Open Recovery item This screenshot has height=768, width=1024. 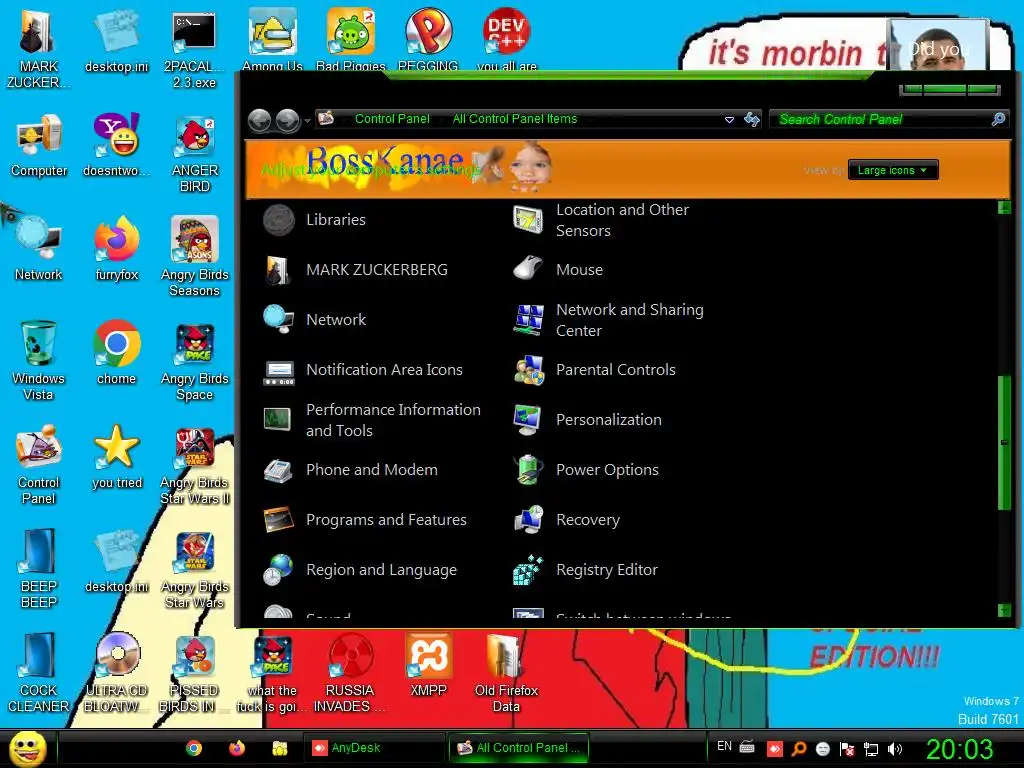click(x=567, y=520)
